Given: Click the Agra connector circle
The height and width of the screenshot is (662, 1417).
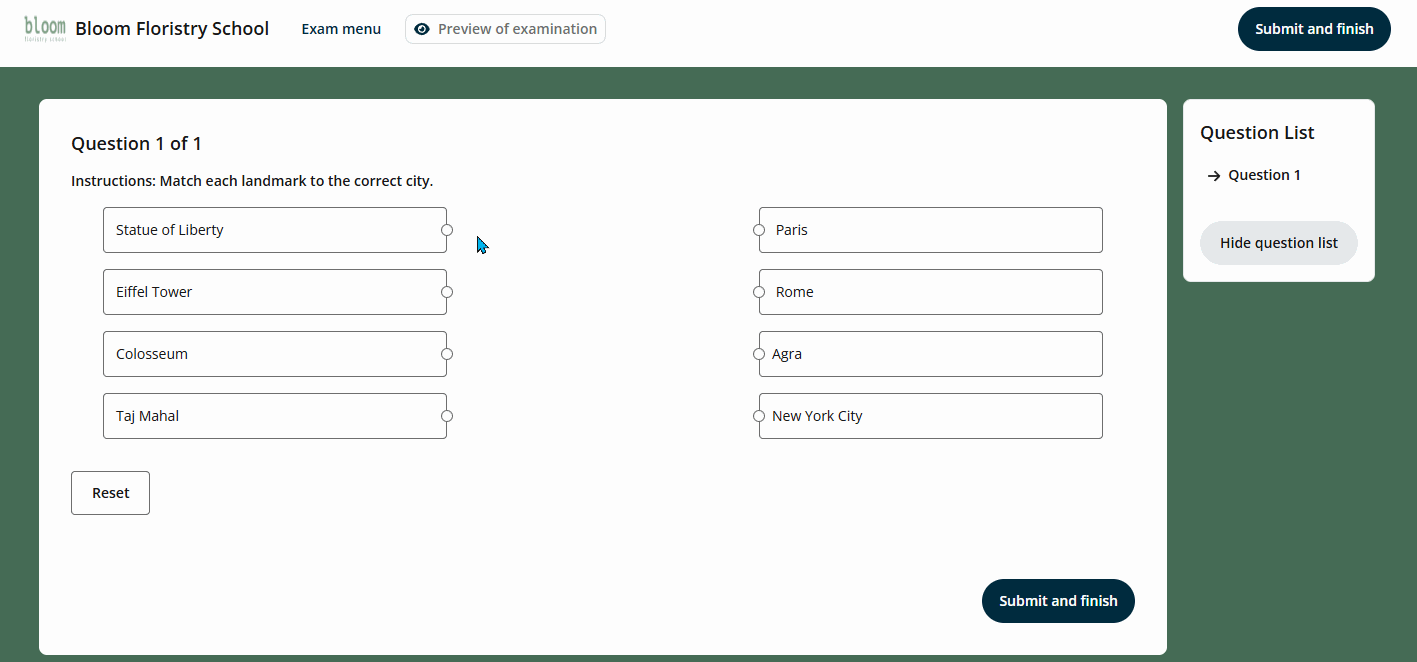Looking at the screenshot, I should pyautogui.click(x=759, y=354).
